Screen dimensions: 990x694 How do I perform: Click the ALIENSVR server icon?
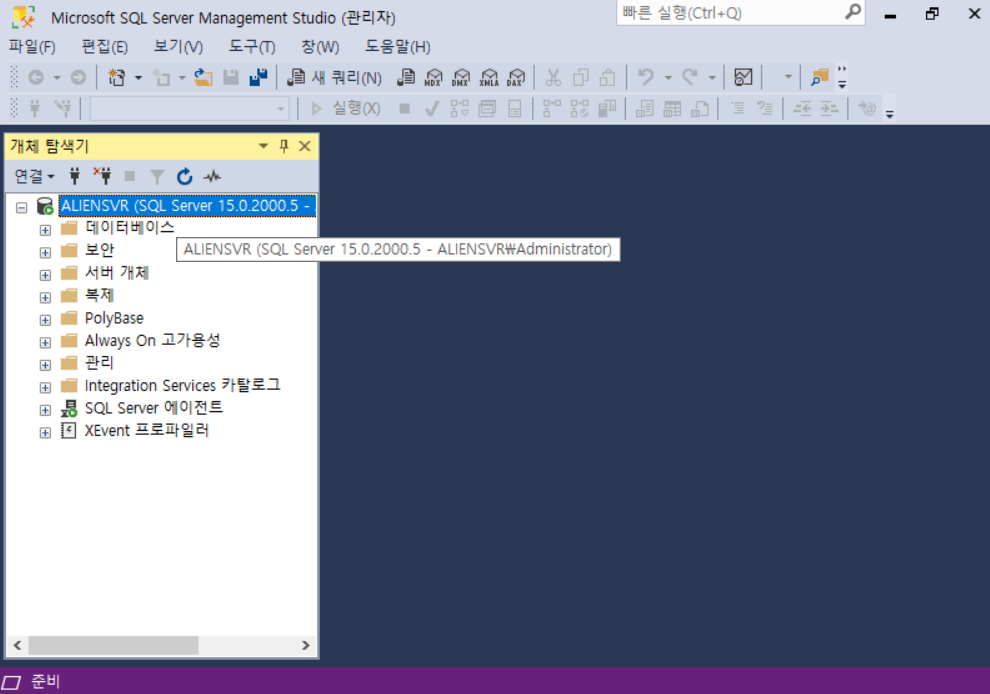pyautogui.click(x=45, y=206)
